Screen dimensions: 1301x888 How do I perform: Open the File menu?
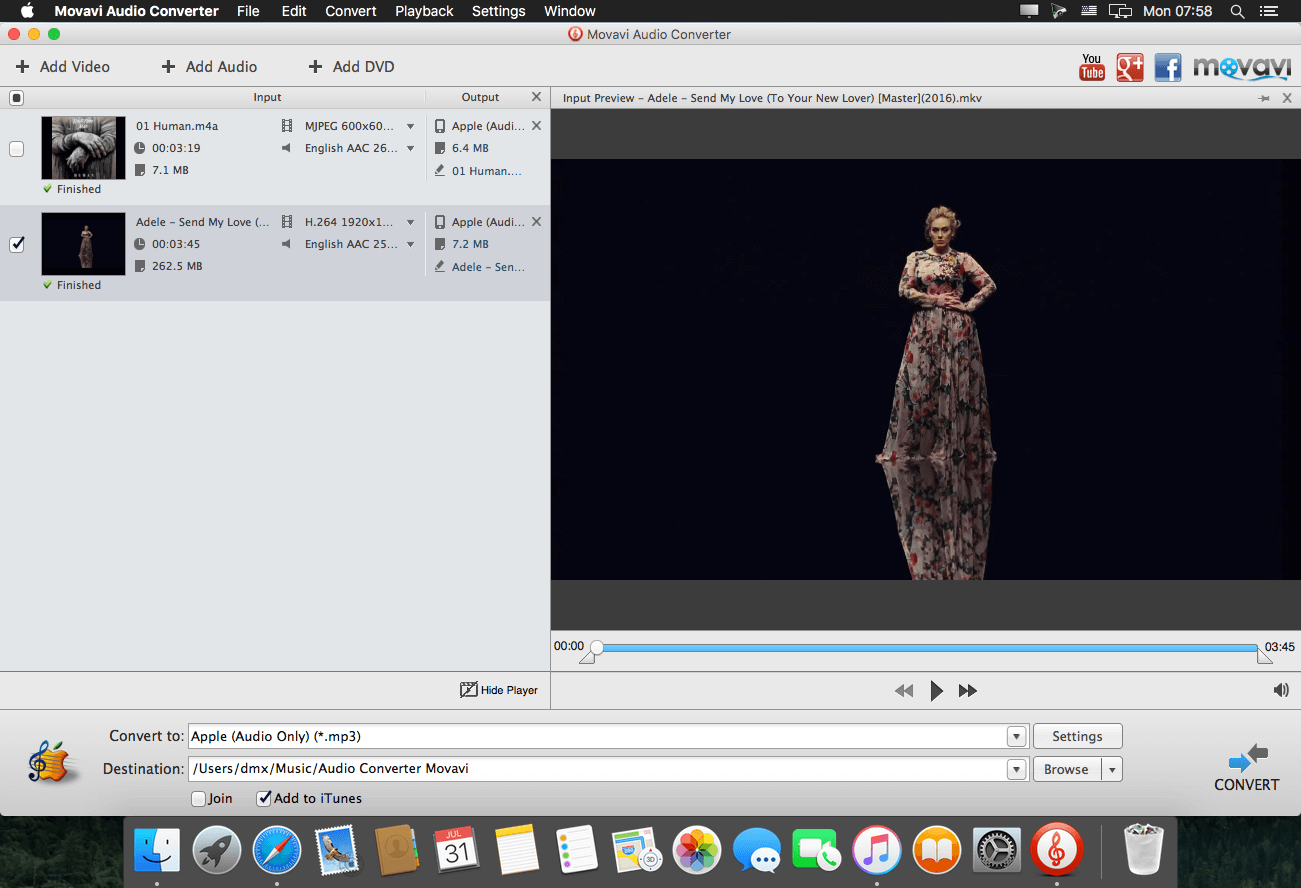(248, 11)
